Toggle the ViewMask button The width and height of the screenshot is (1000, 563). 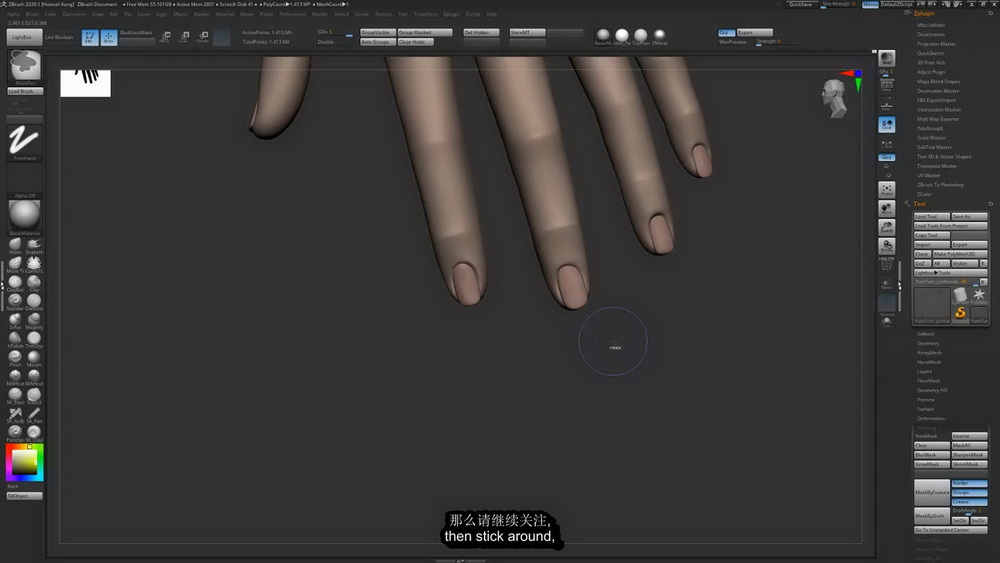pos(932,436)
